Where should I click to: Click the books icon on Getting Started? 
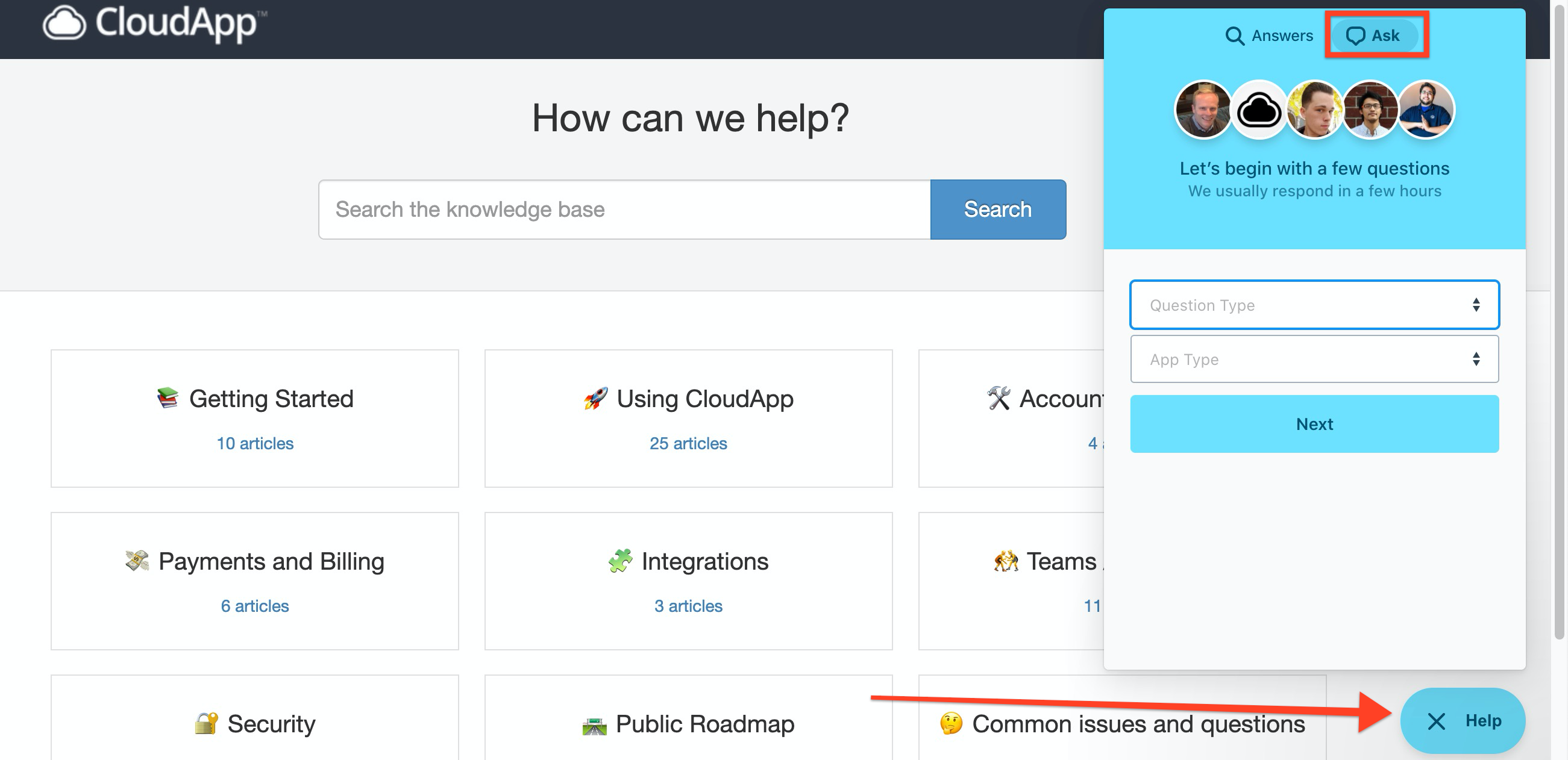click(x=168, y=398)
